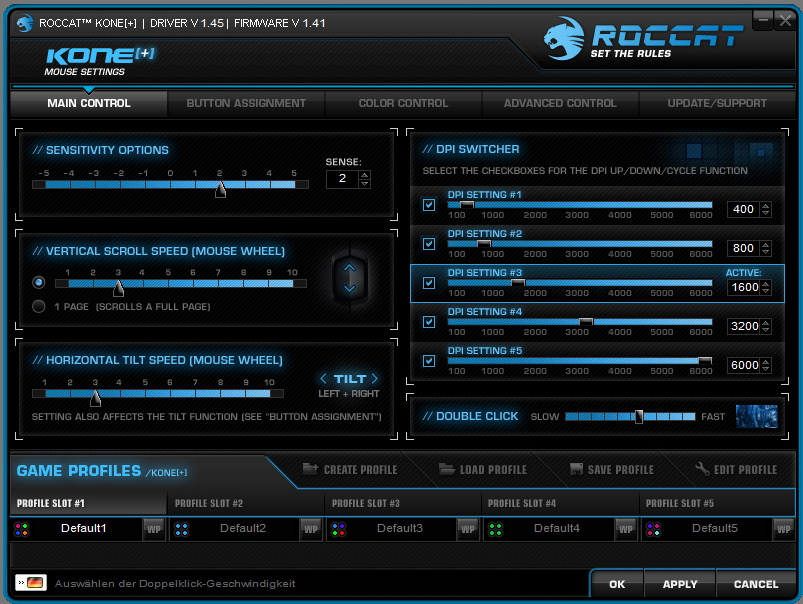The image size is (803, 604).
Task: Click the ROCCAT panther logo at top right
Action: [x=563, y=38]
